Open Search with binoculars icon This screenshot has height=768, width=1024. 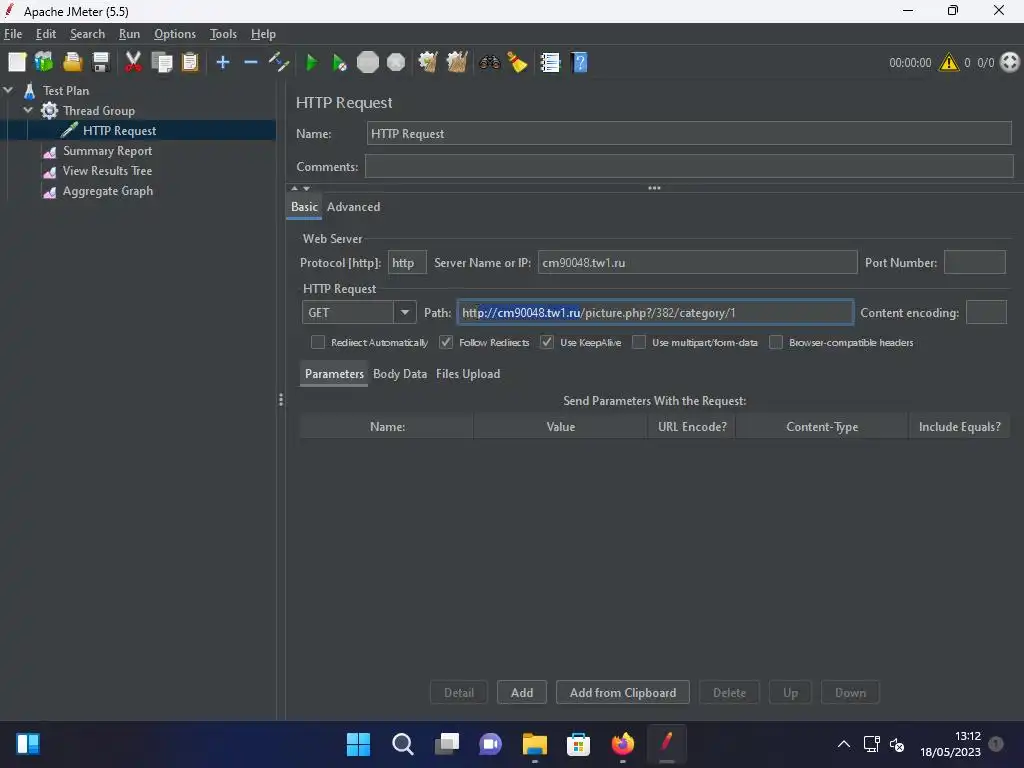click(489, 63)
